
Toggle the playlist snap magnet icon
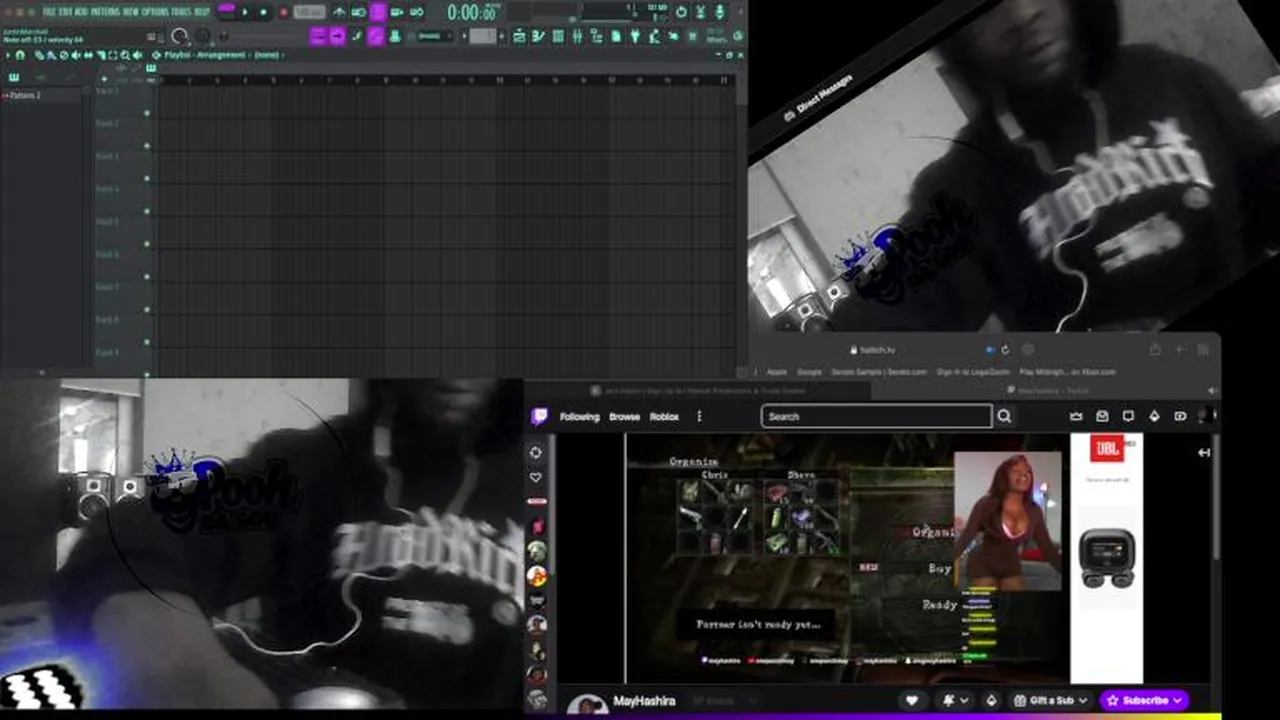[x=20, y=55]
